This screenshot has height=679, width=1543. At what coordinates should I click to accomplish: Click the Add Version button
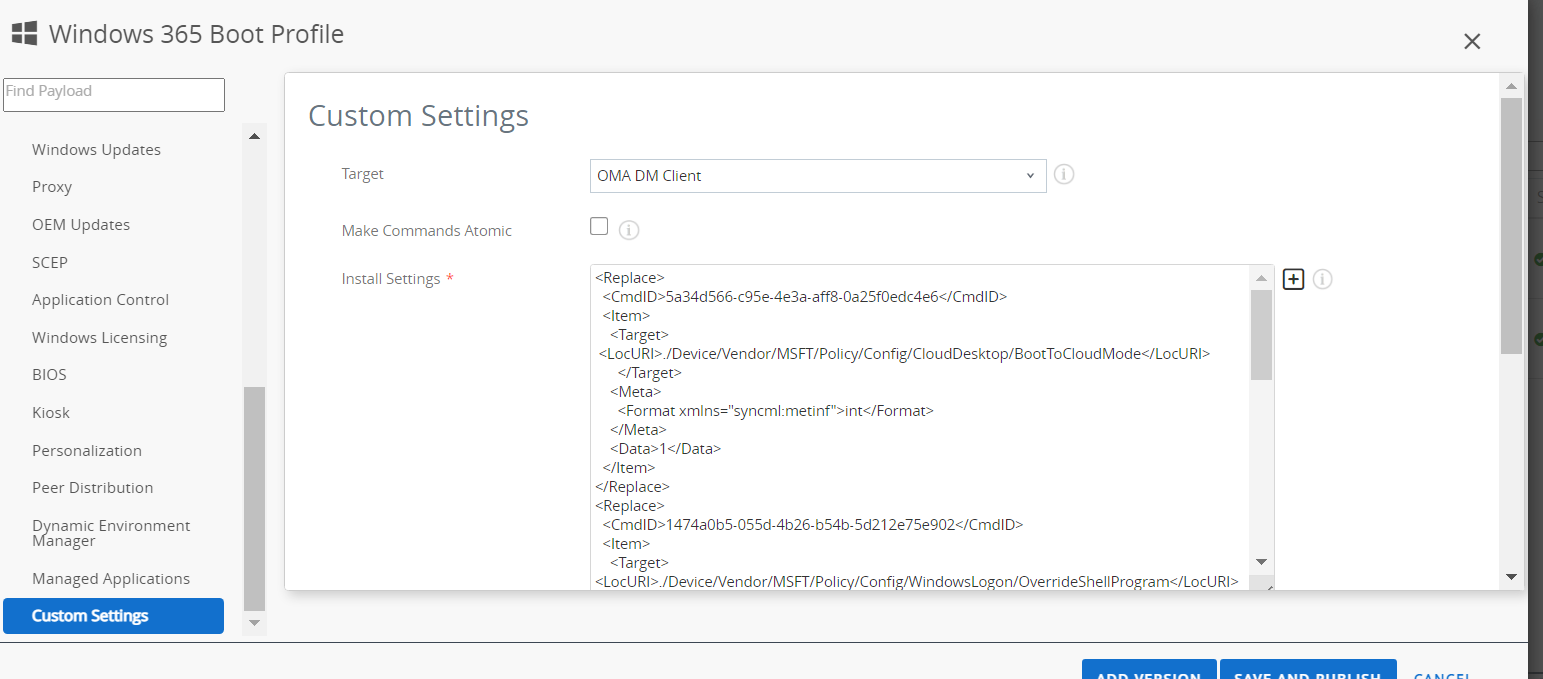tap(1148, 671)
